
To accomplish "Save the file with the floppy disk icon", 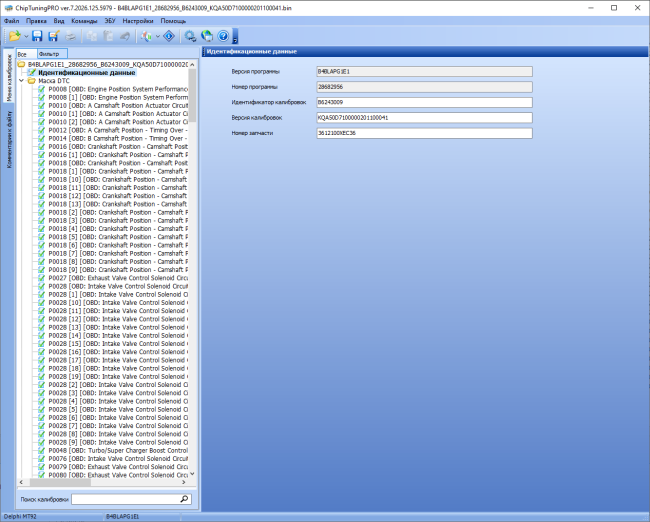I will click(x=37, y=36).
